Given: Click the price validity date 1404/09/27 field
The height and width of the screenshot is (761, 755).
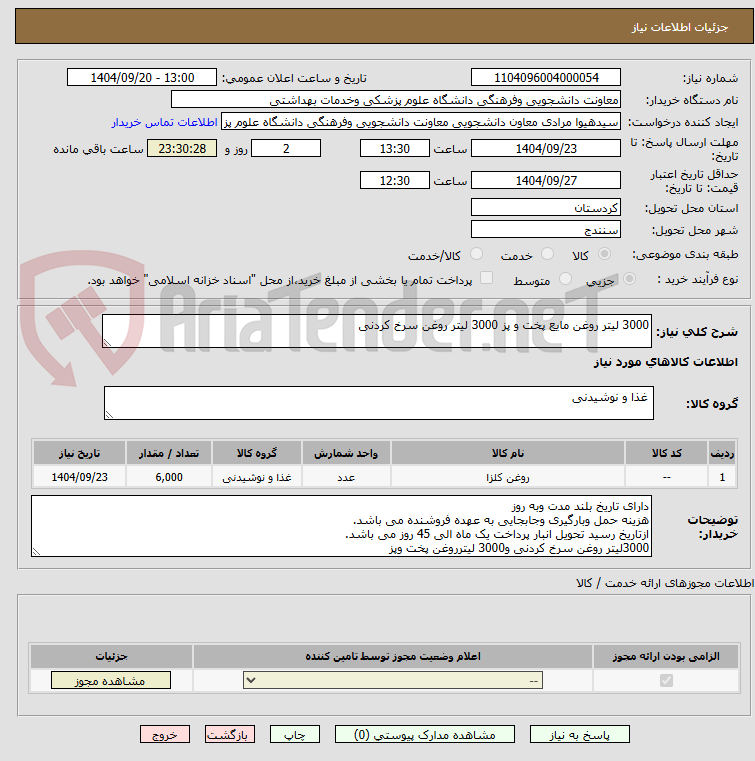Looking at the screenshot, I should [x=546, y=181].
